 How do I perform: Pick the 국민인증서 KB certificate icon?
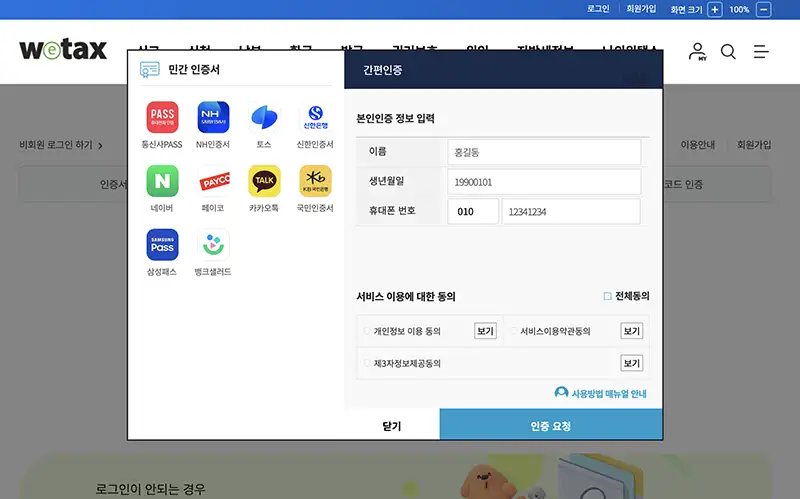315,181
